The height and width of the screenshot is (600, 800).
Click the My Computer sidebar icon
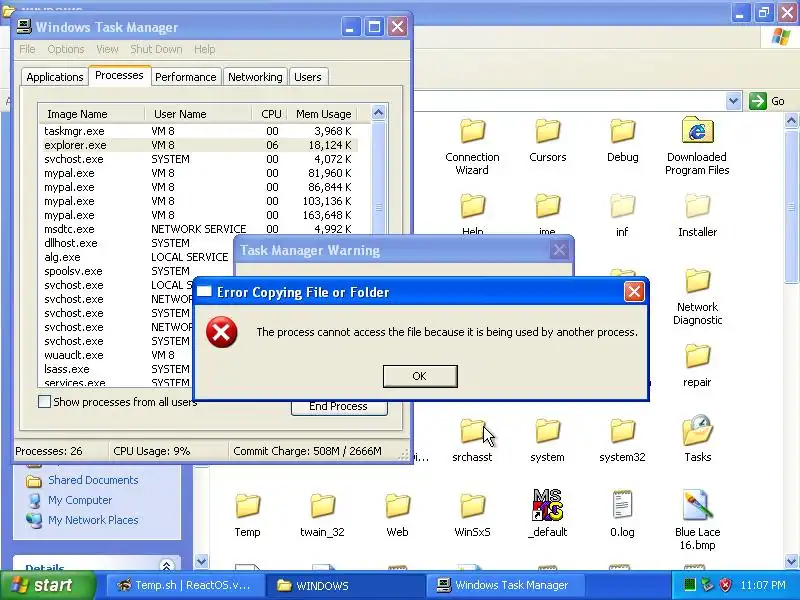(x=34, y=501)
